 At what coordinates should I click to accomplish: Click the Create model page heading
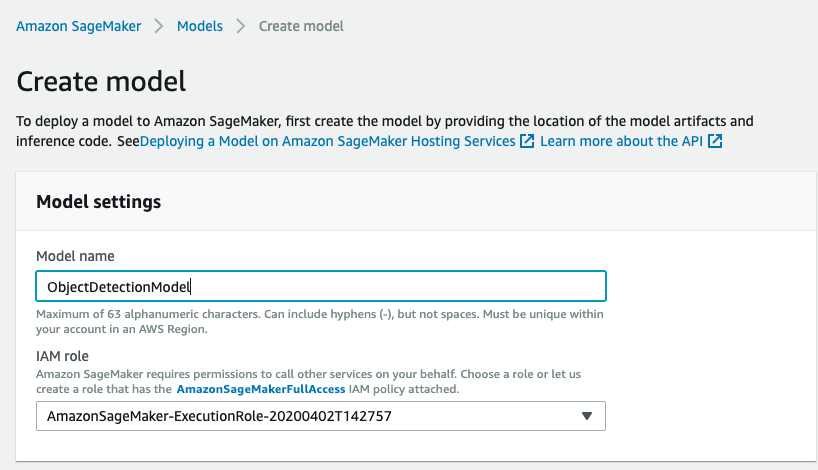click(102, 81)
